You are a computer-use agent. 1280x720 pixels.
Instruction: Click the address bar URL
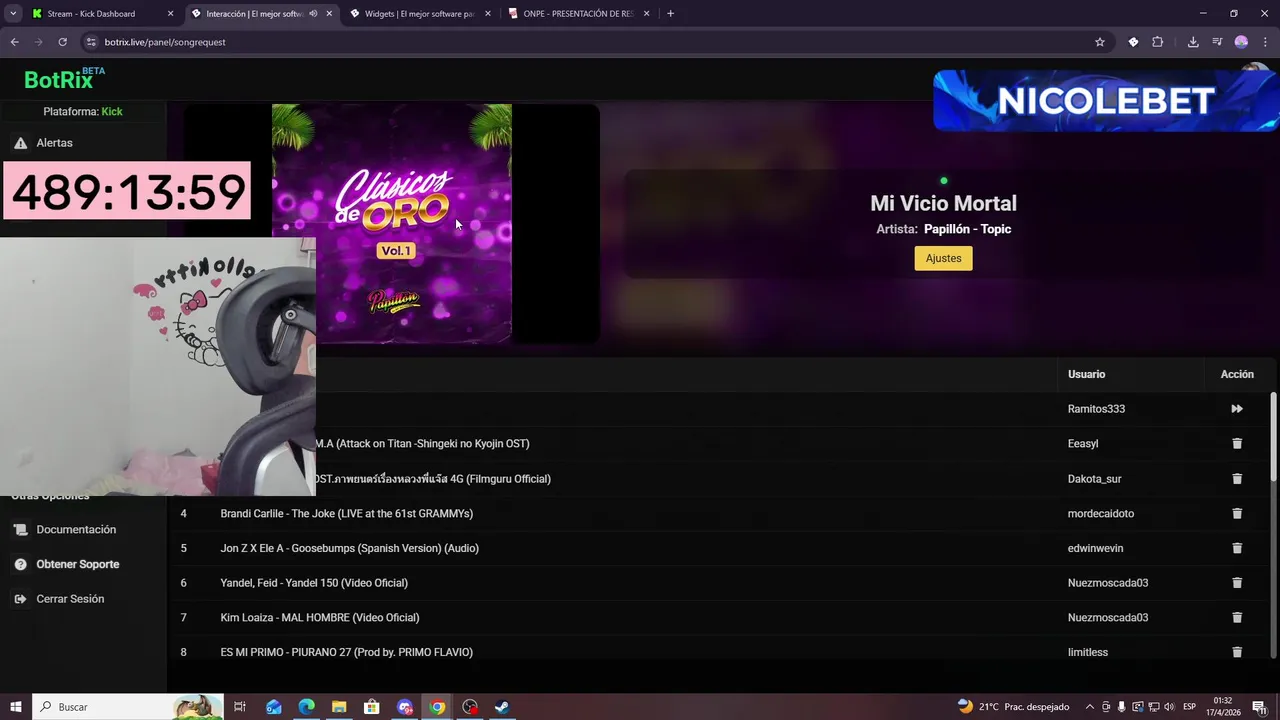[165, 42]
